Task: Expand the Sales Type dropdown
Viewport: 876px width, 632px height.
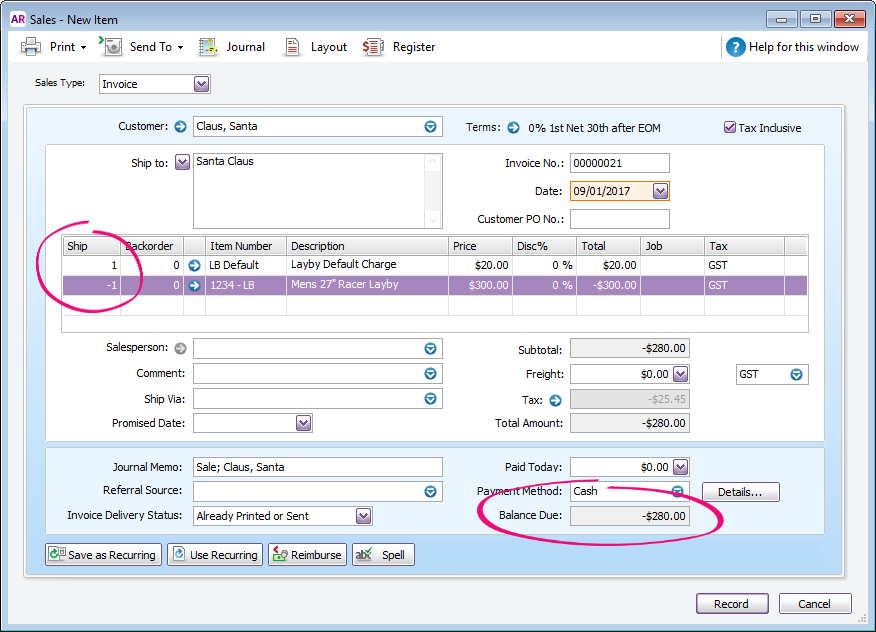Action: [x=201, y=84]
